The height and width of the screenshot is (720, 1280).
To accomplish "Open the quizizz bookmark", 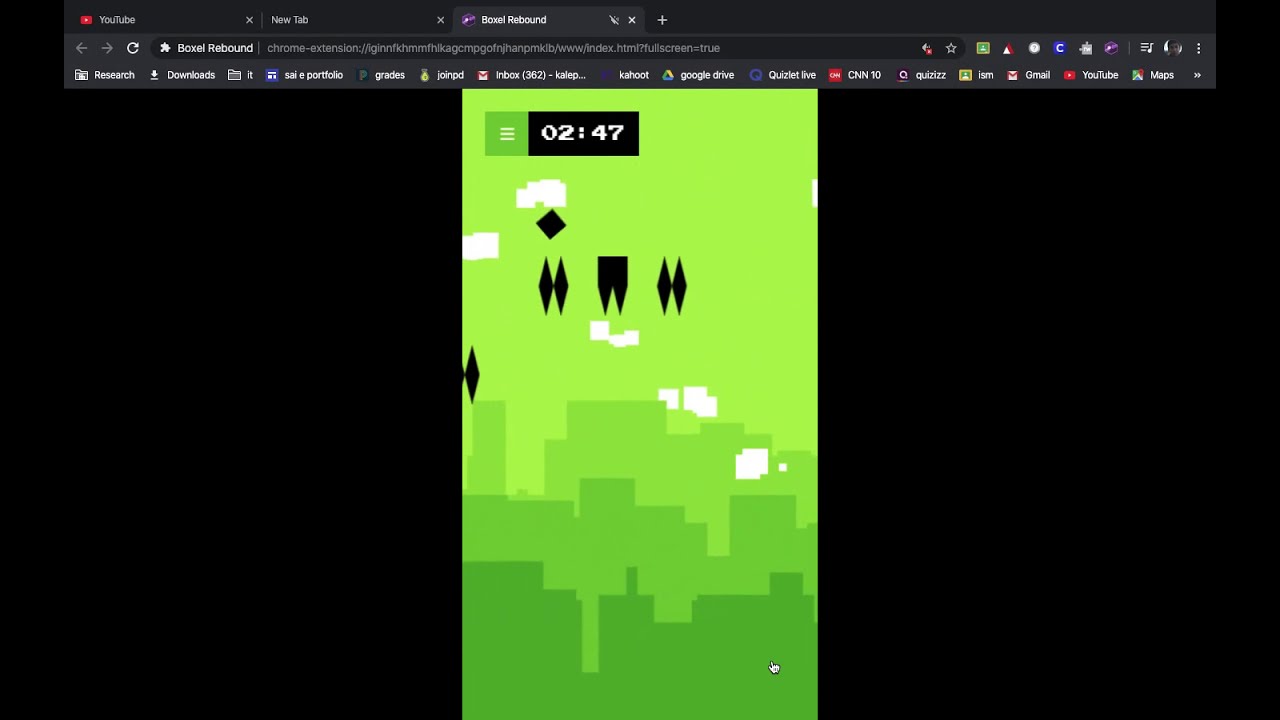I will tap(922, 75).
